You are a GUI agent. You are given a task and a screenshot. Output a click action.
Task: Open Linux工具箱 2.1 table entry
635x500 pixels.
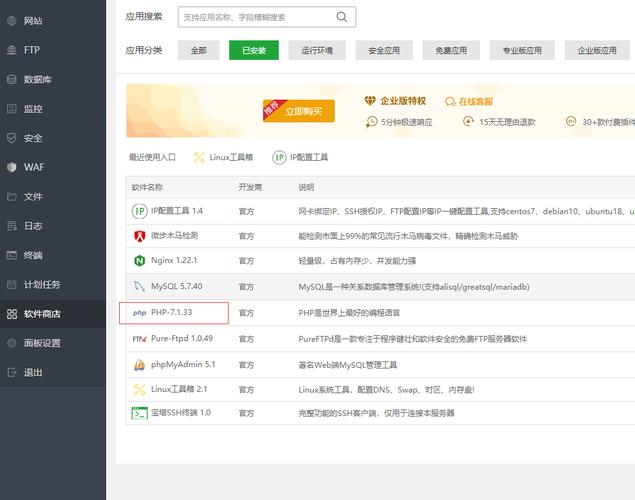coord(179,389)
